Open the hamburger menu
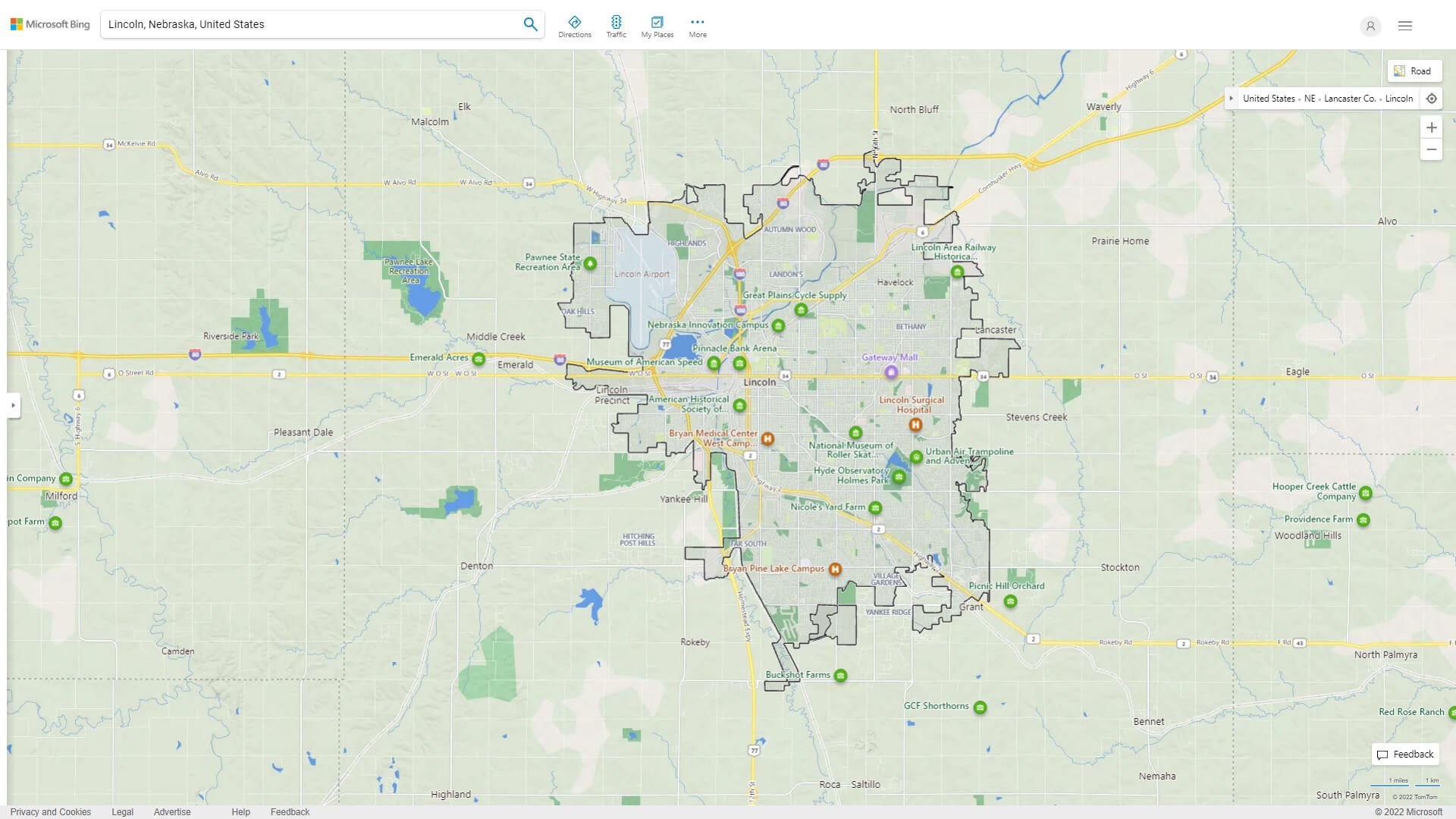The image size is (1456, 819). tap(1404, 26)
